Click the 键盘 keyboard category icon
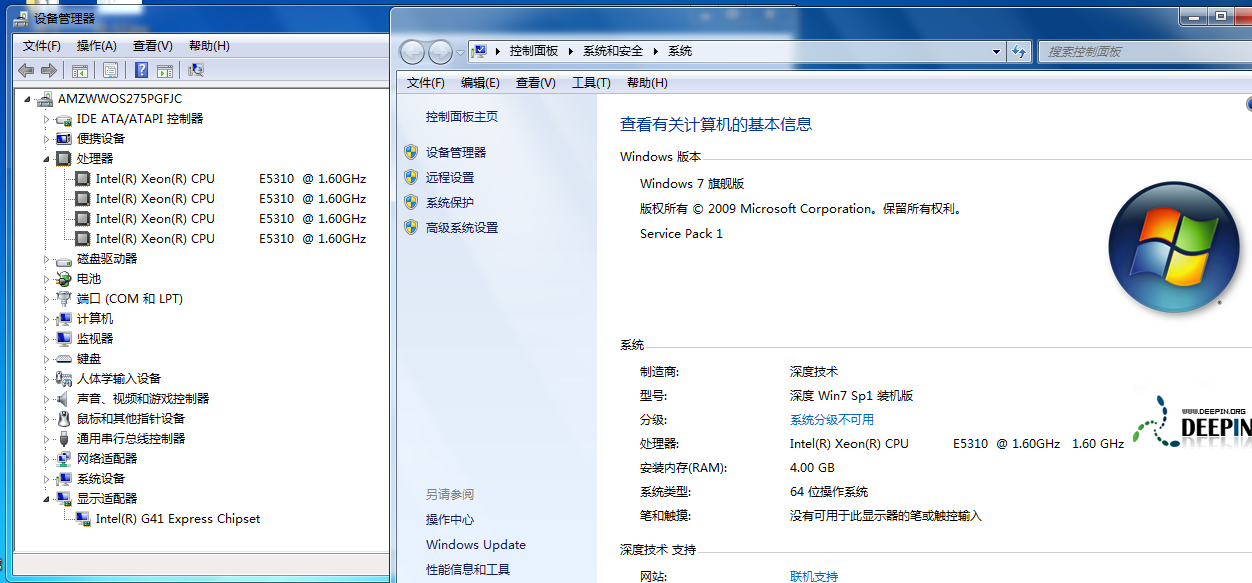 tap(64, 358)
